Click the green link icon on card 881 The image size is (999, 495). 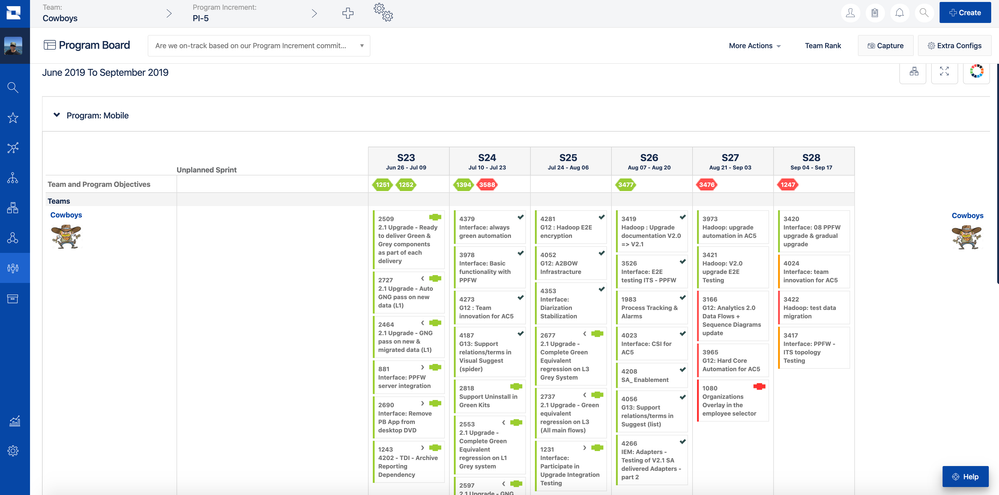(435, 367)
